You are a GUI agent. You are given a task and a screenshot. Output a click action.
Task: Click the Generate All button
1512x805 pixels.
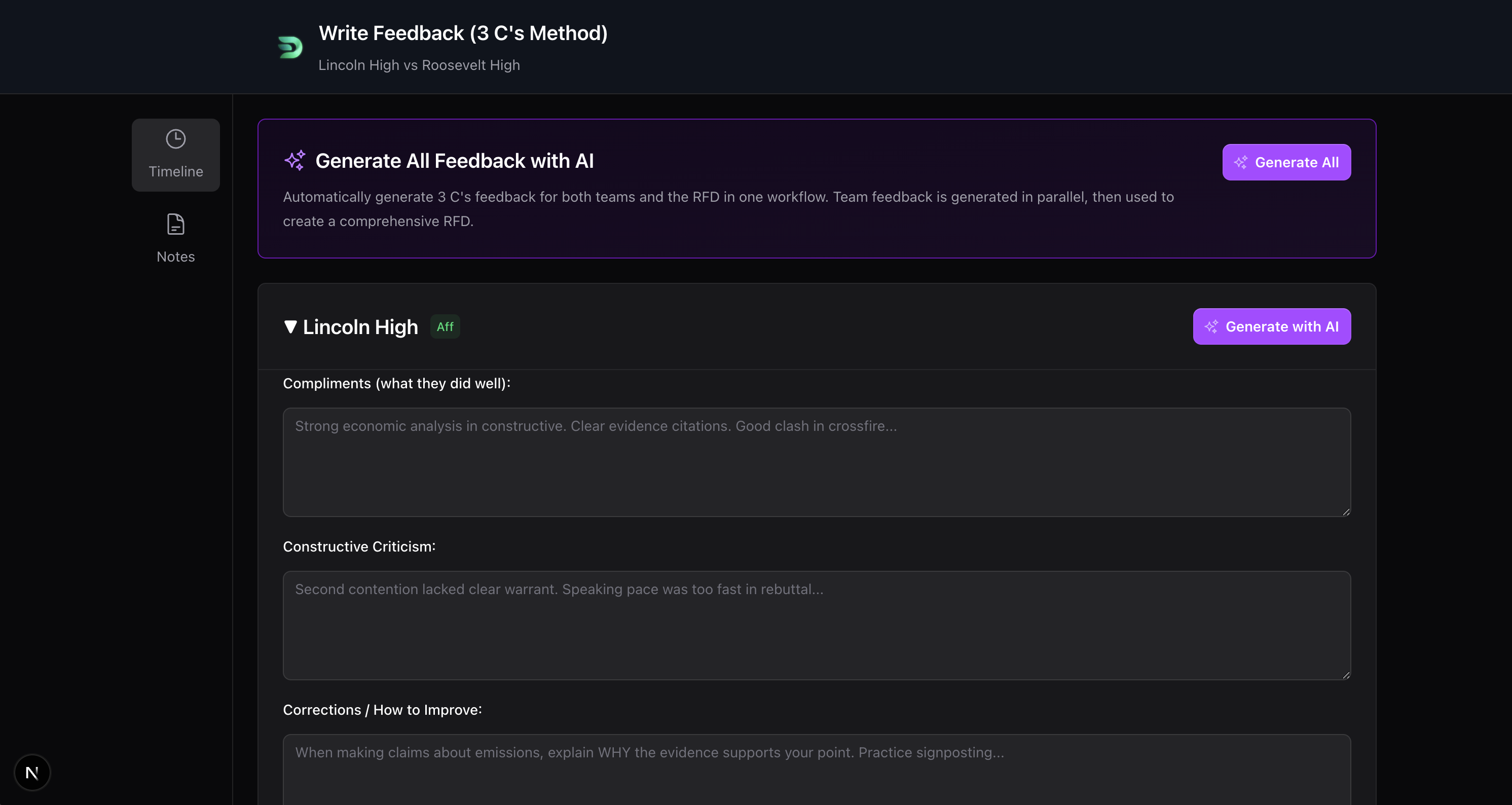click(1286, 162)
